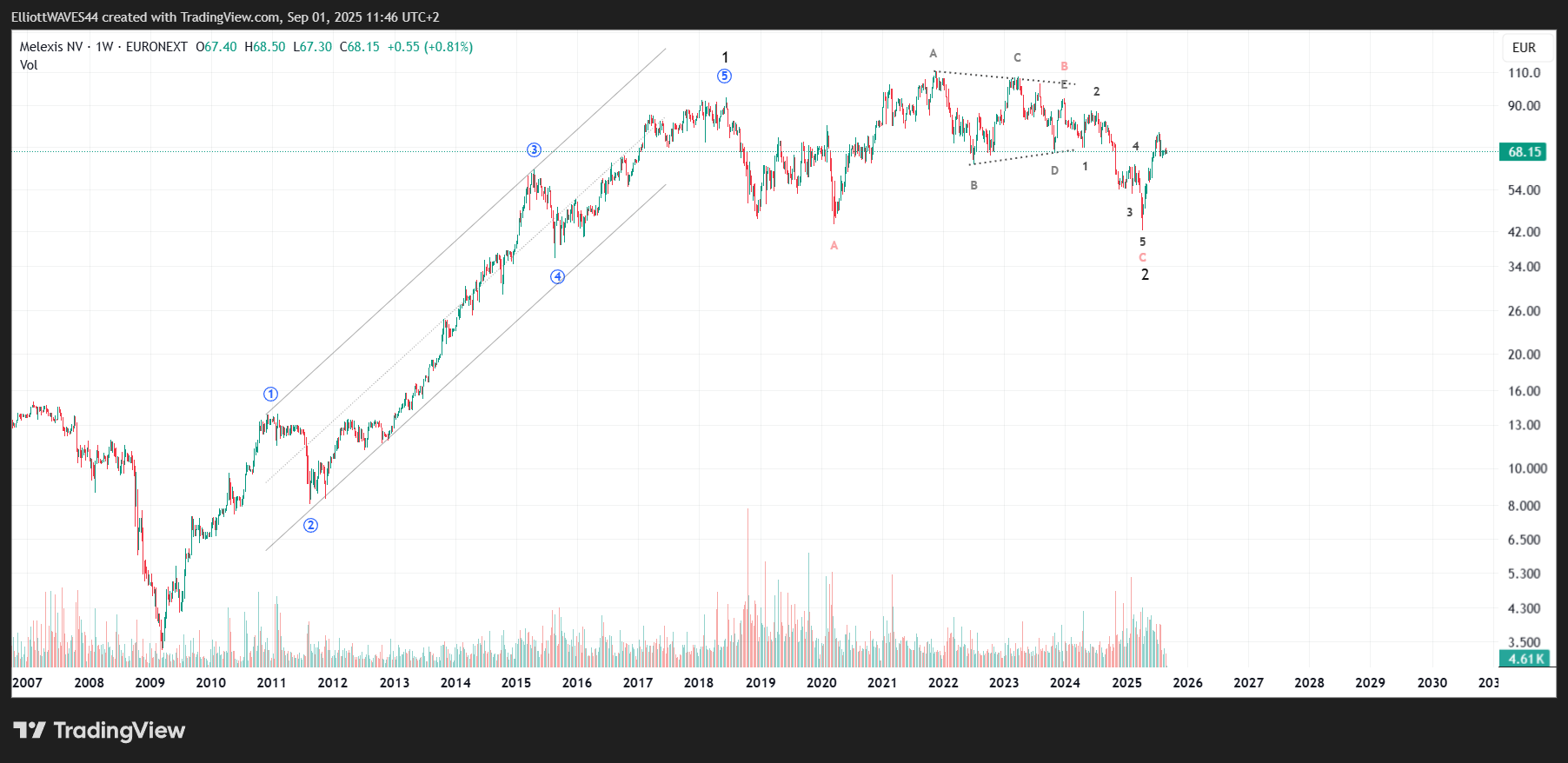Click the blue circled wave 5 marker
The width and height of the screenshot is (1568, 763).
(x=724, y=76)
